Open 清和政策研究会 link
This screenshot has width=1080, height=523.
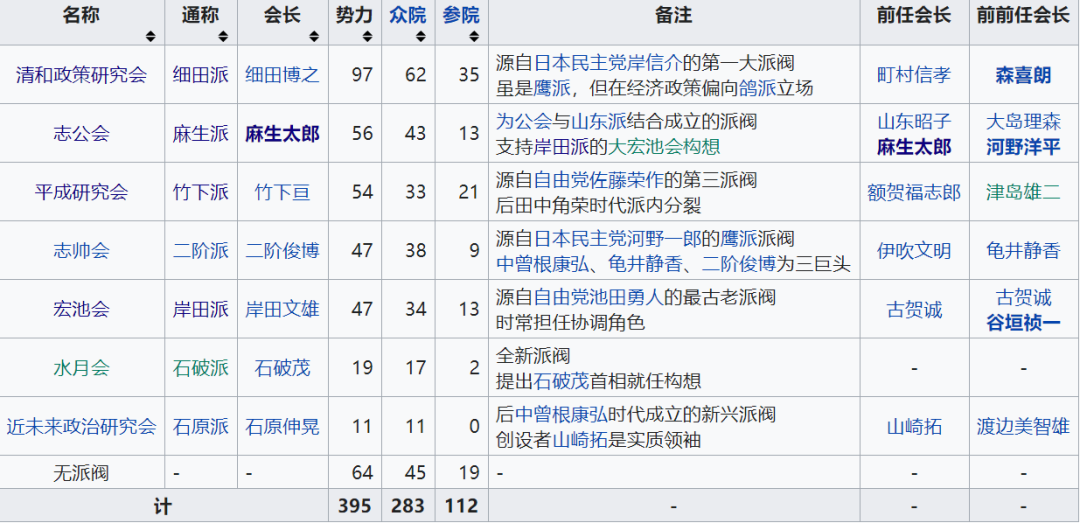pos(81,74)
